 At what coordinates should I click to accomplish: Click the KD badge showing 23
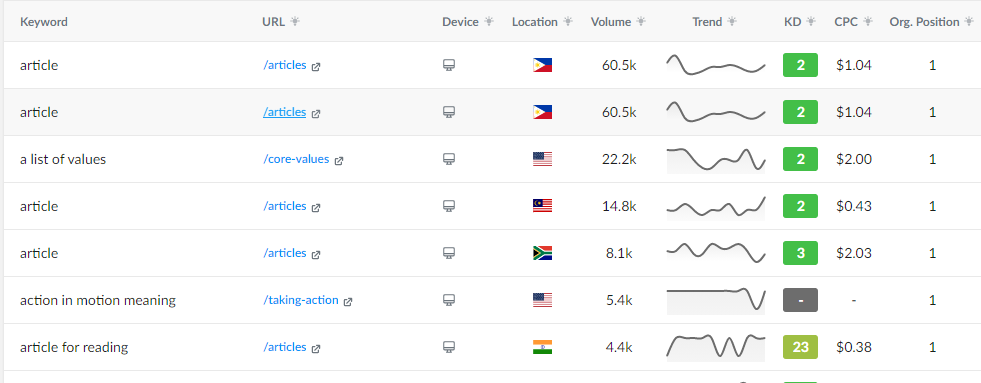800,347
